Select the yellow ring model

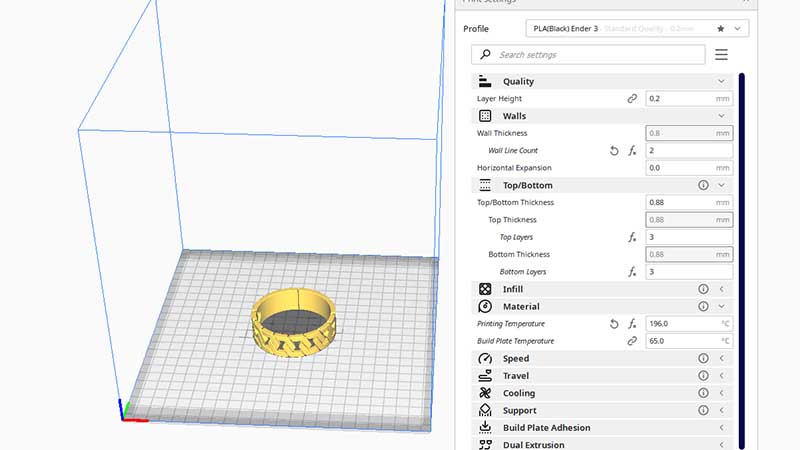coord(294,322)
